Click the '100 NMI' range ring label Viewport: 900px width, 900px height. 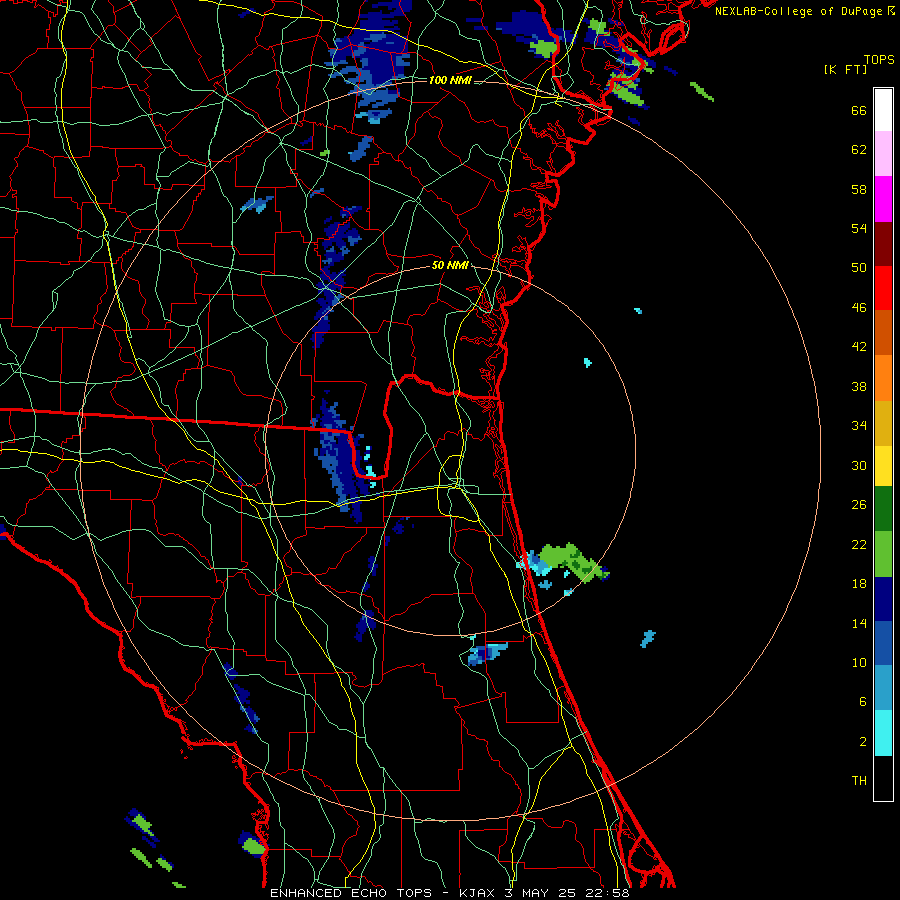(450, 80)
